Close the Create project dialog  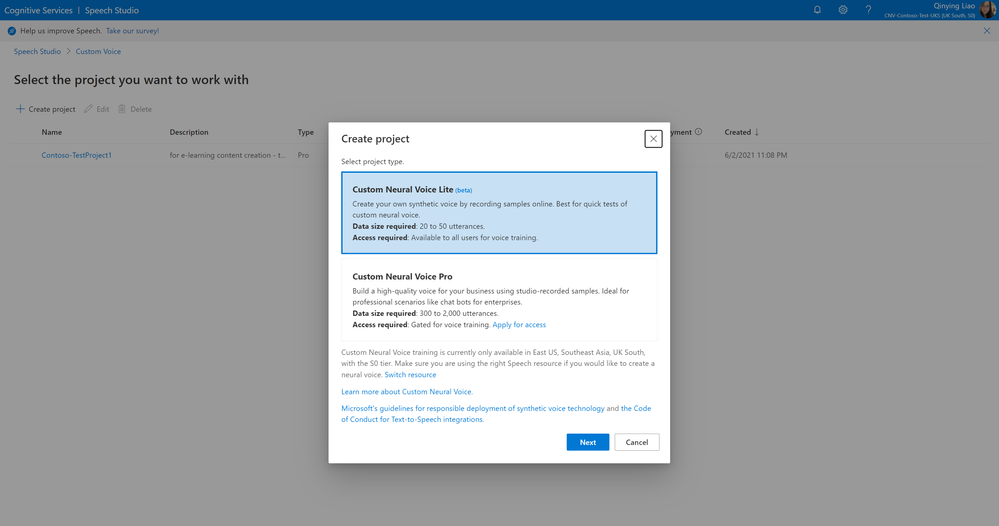click(x=653, y=139)
